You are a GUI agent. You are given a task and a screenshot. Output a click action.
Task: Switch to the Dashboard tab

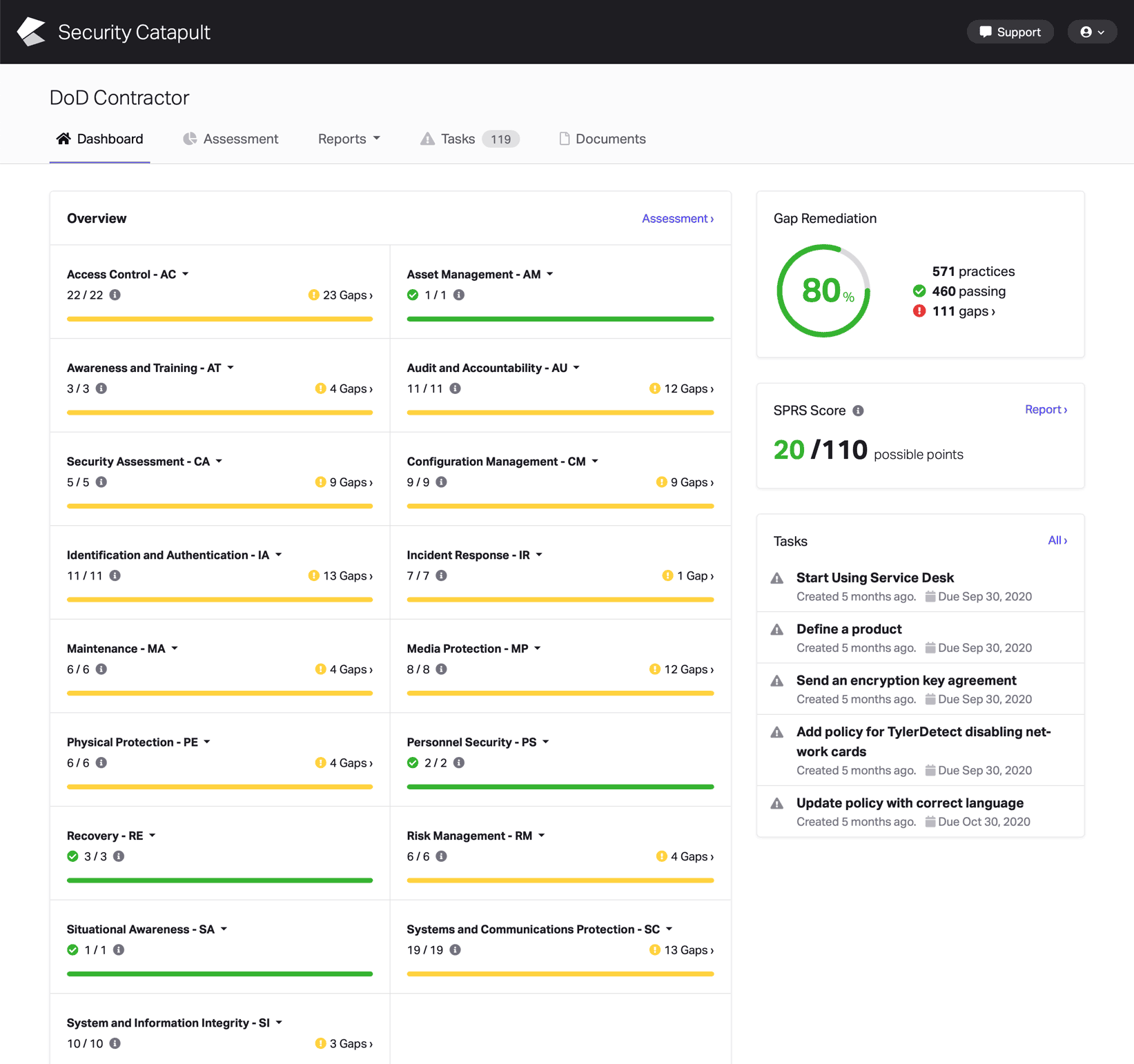(x=100, y=139)
